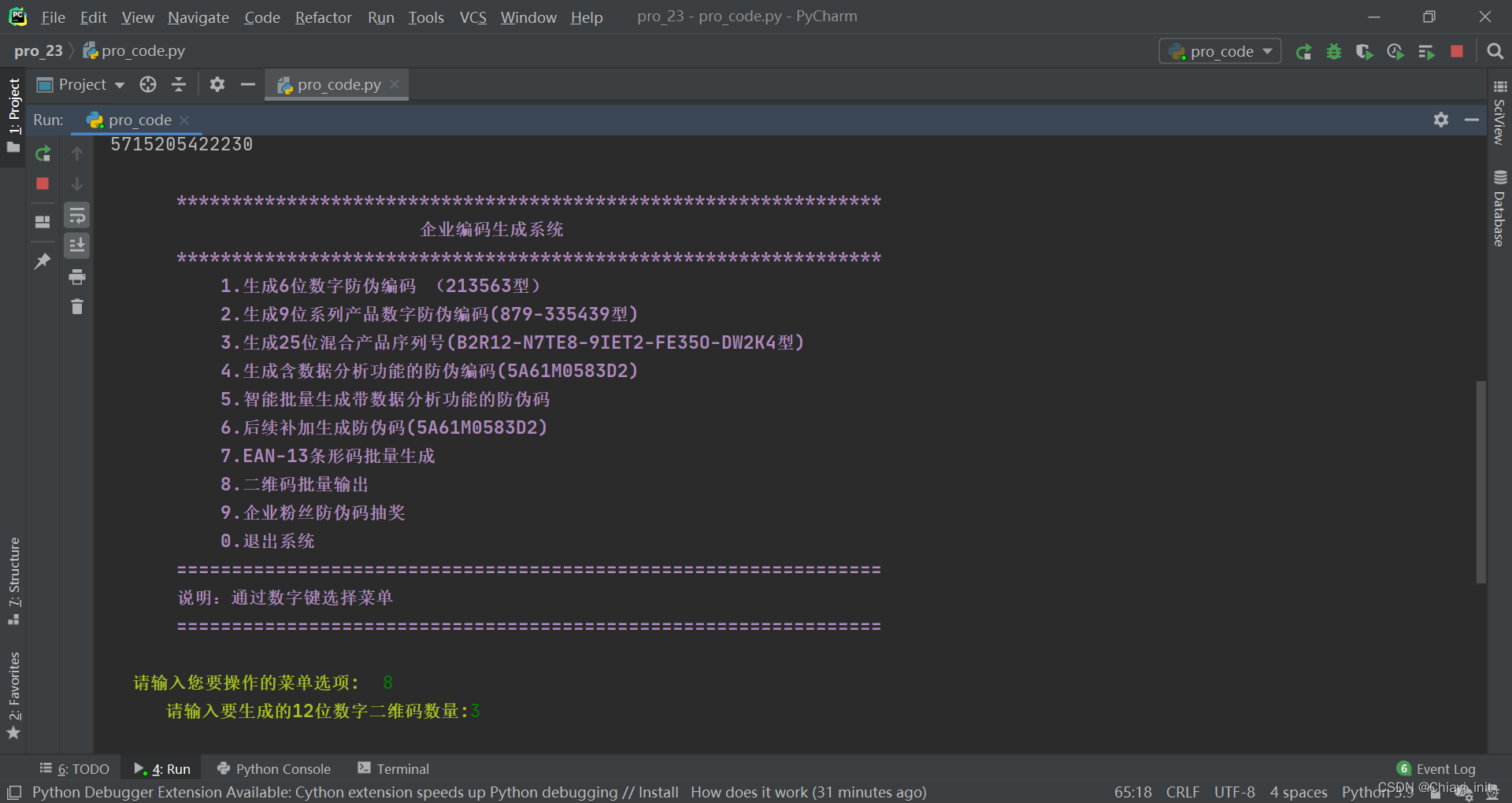Click the 65:18 cursor position status
Image resolution: width=1512 pixels, height=803 pixels.
(1133, 792)
